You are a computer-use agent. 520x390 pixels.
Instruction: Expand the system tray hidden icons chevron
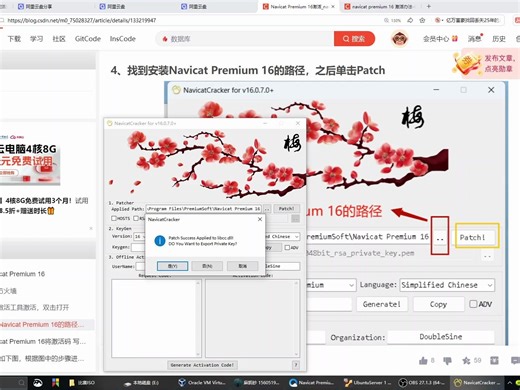point(509,383)
